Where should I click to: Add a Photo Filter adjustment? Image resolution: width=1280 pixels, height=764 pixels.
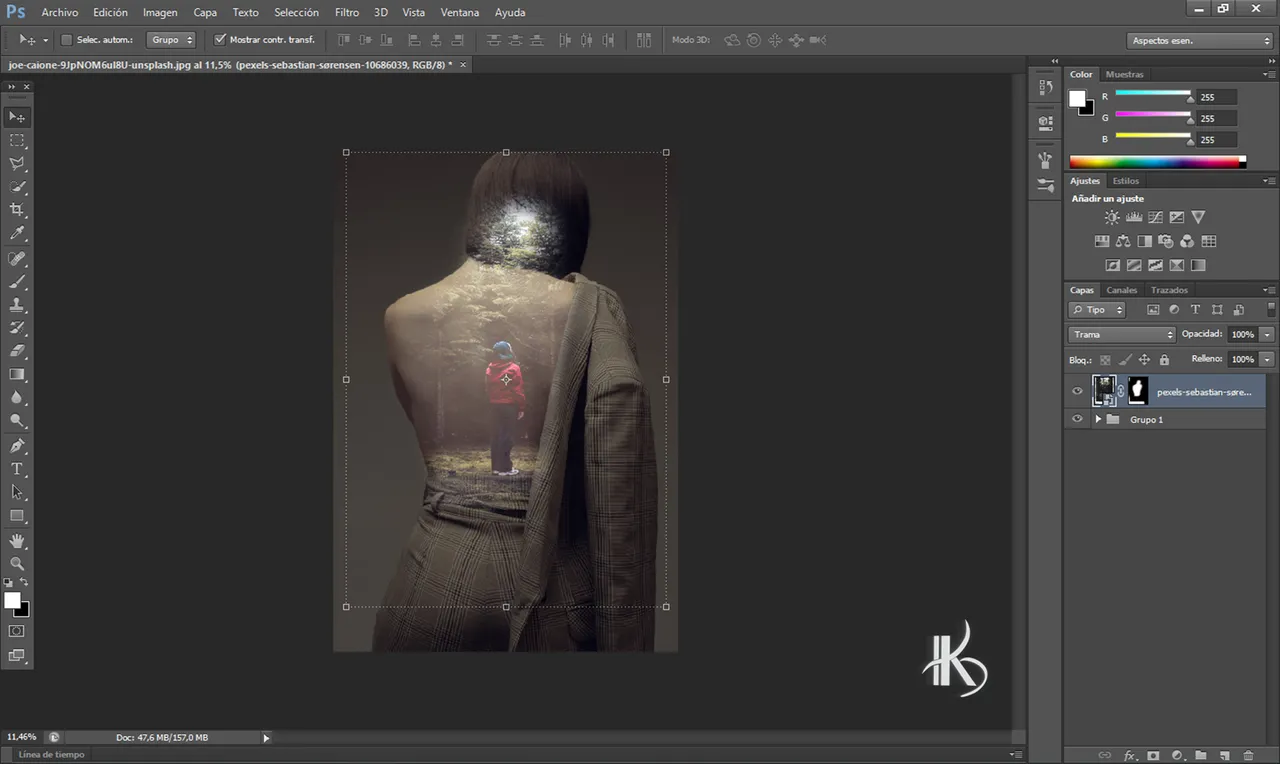pos(1166,241)
